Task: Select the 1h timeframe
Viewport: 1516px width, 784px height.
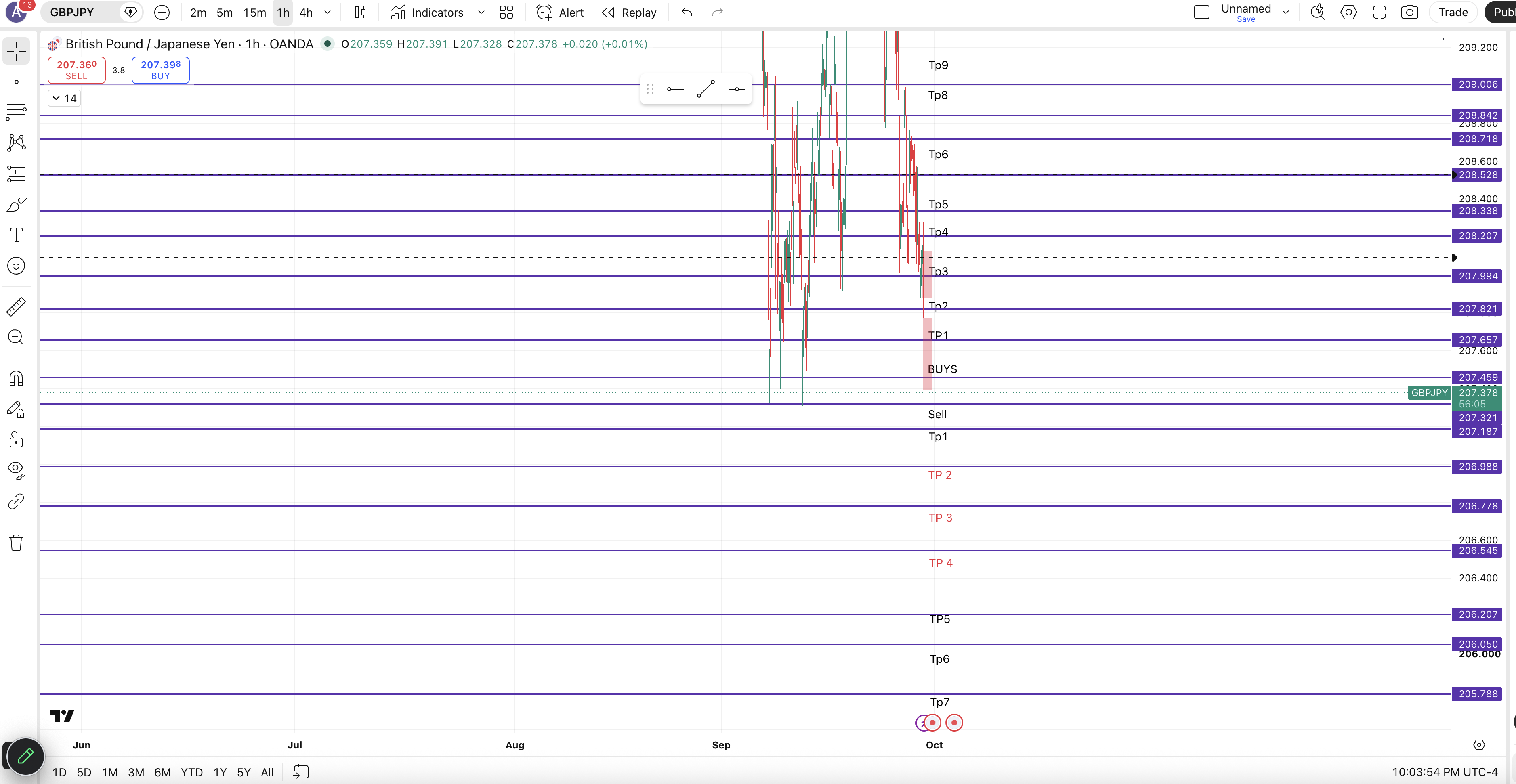Action: 283,13
